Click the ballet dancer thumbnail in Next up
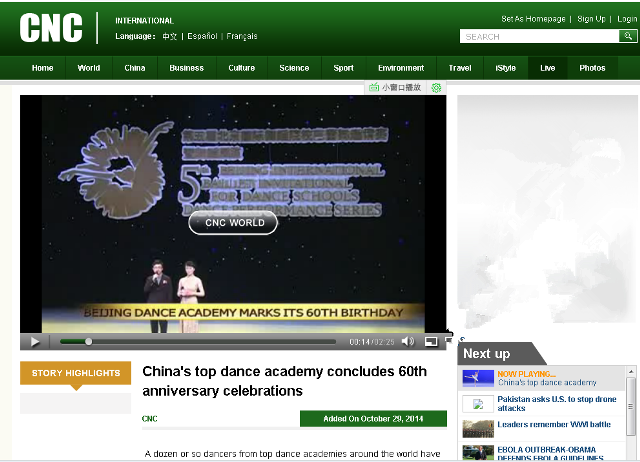Viewport: 640px width, 462px height. (x=478, y=378)
